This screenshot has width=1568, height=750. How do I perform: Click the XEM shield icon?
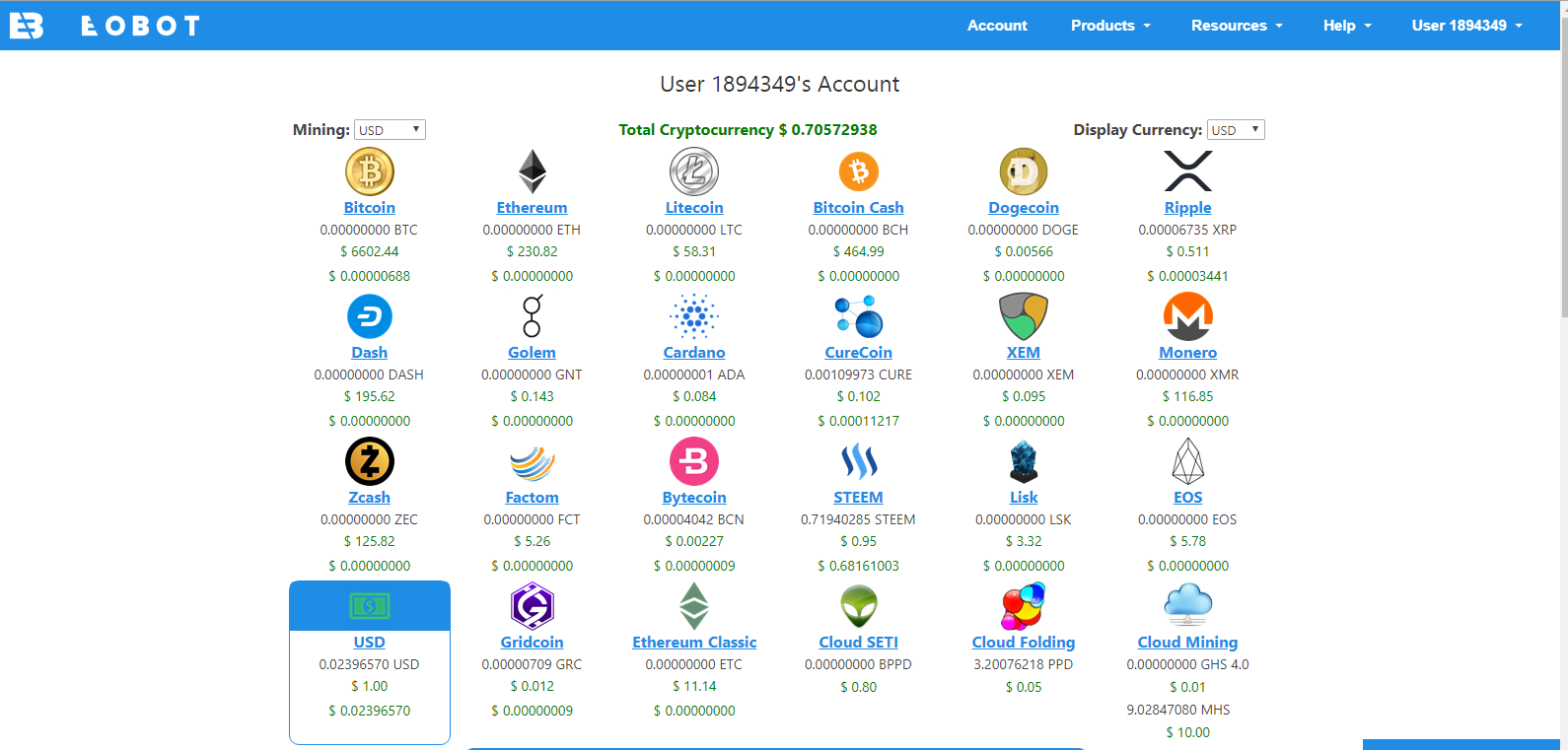tap(1024, 316)
